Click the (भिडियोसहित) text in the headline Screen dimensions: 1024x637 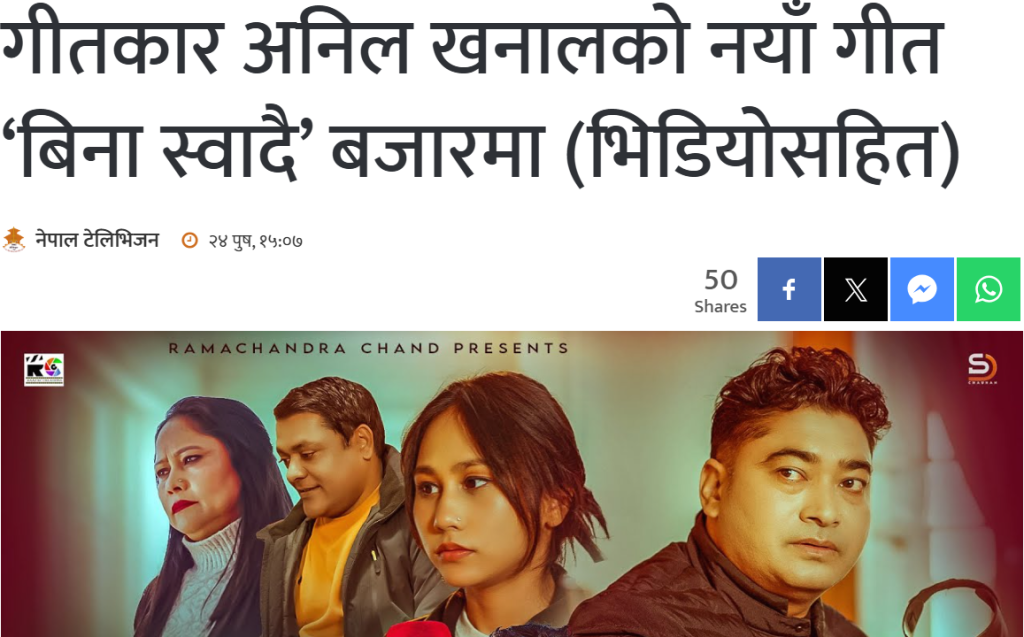click(x=762, y=149)
